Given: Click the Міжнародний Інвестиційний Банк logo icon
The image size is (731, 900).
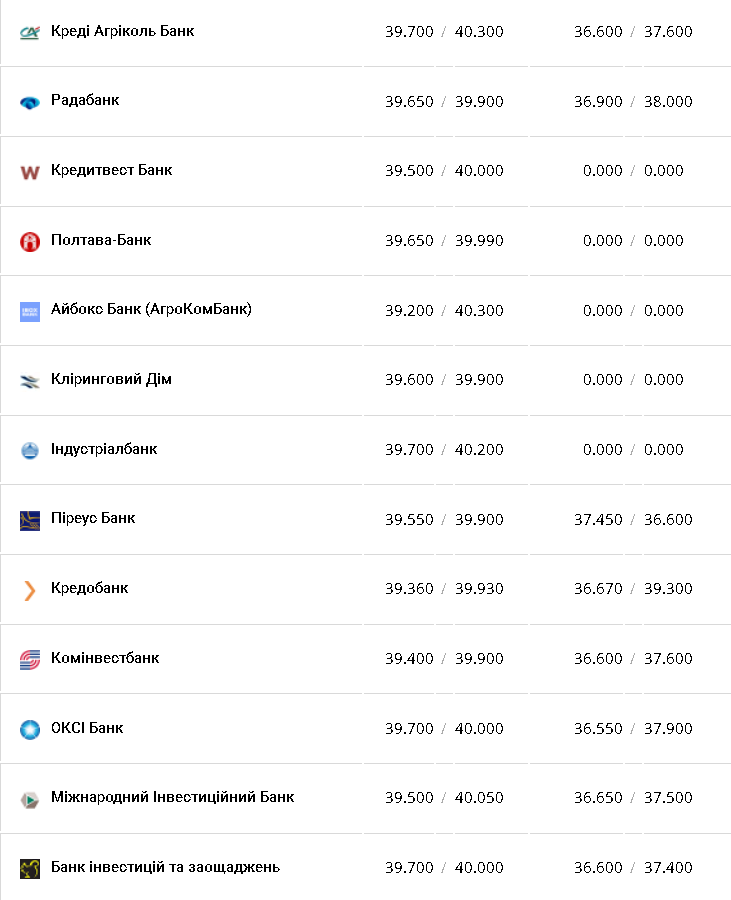Looking at the screenshot, I should click(30, 799).
